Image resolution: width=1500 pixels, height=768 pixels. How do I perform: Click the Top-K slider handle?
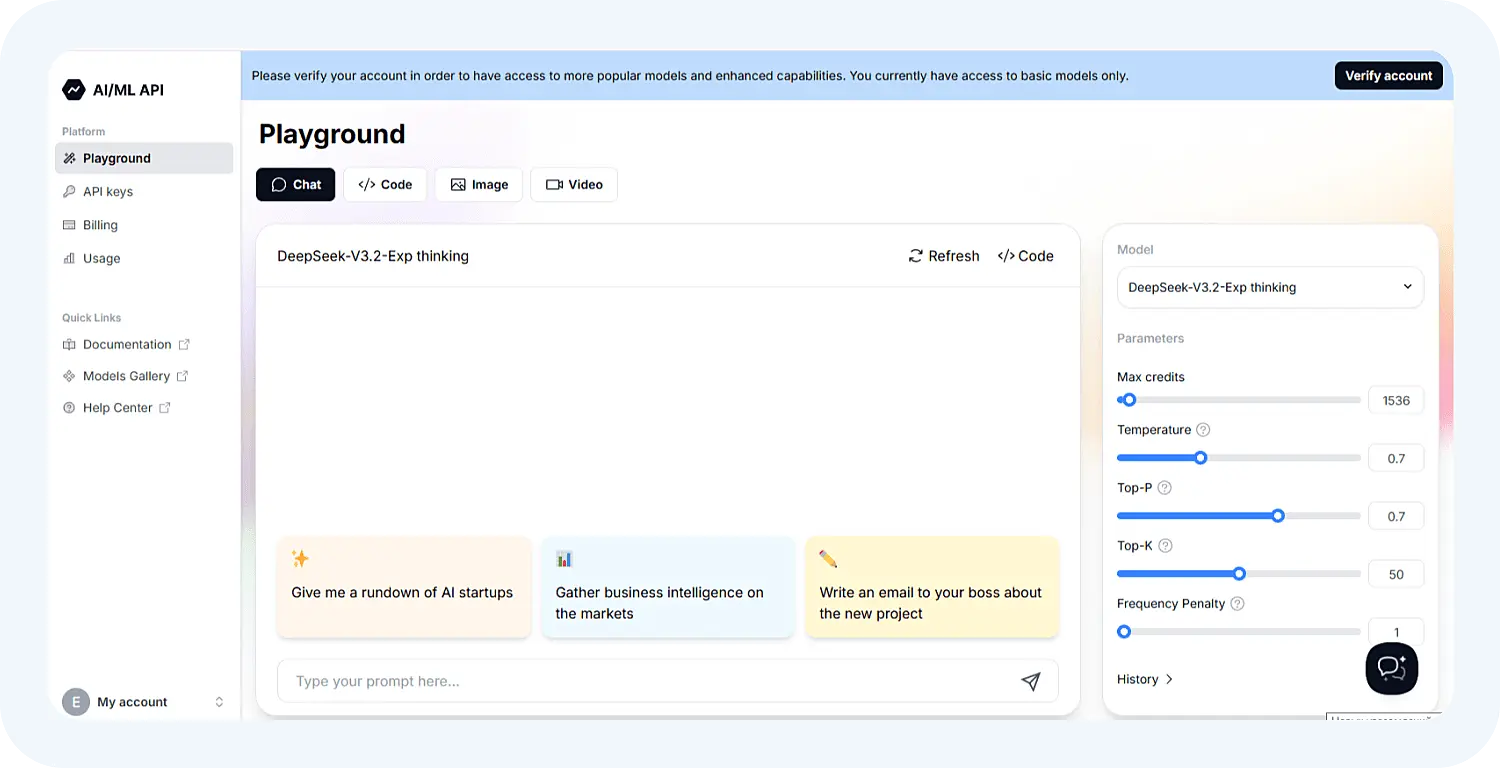click(x=1239, y=574)
